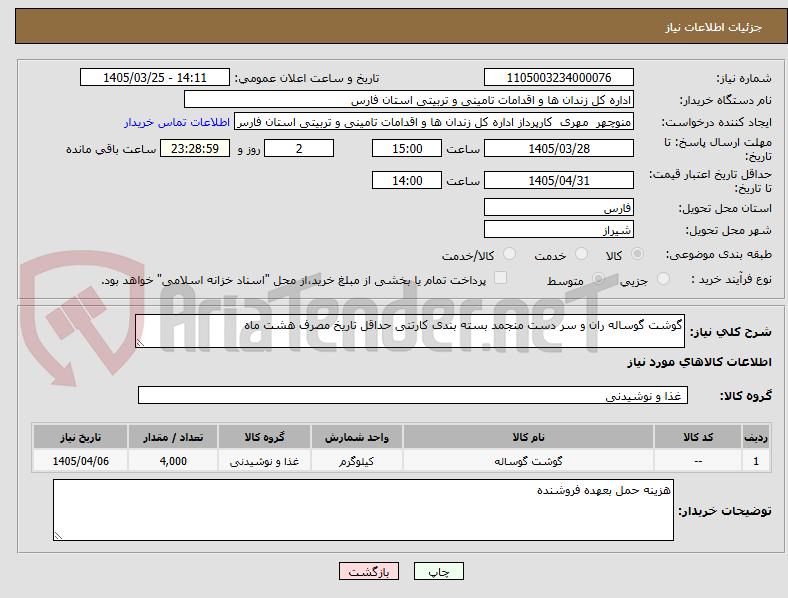
Task: Click the price validity date 1405/04/31 field
Action: click(558, 180)
